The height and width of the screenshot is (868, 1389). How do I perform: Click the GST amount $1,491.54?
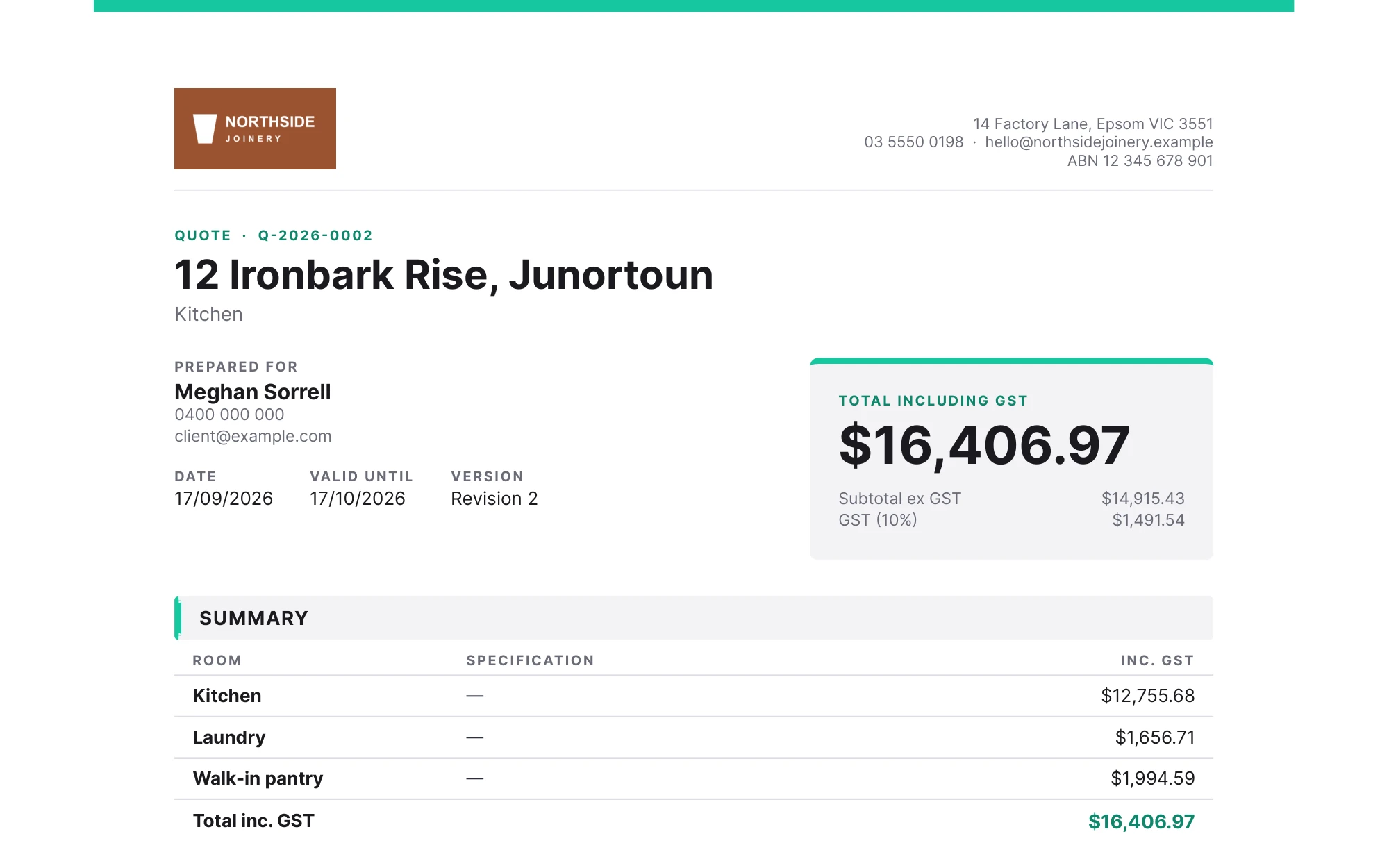[x=1149, y=520]
